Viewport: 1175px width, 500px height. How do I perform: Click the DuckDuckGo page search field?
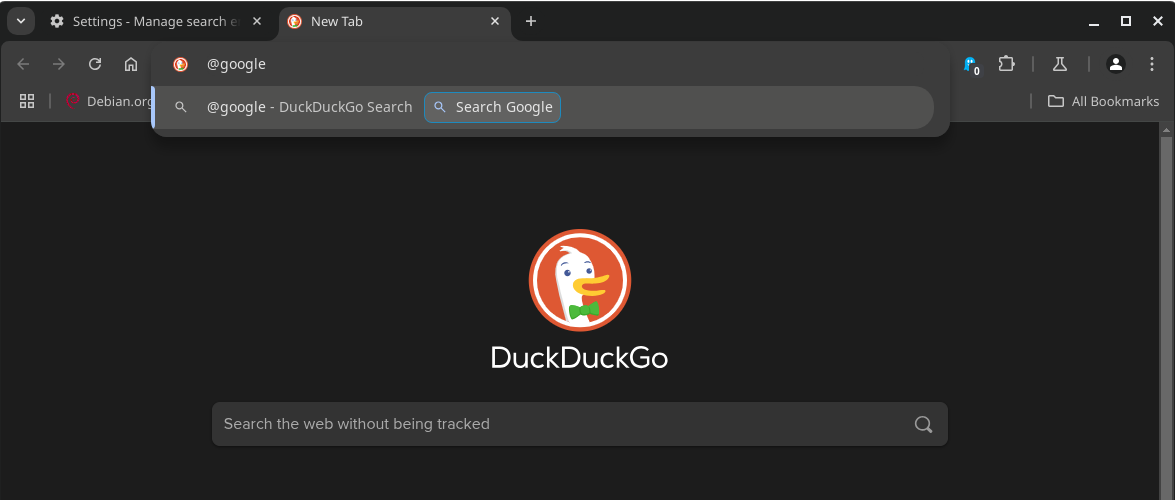[x=579, y=424]
